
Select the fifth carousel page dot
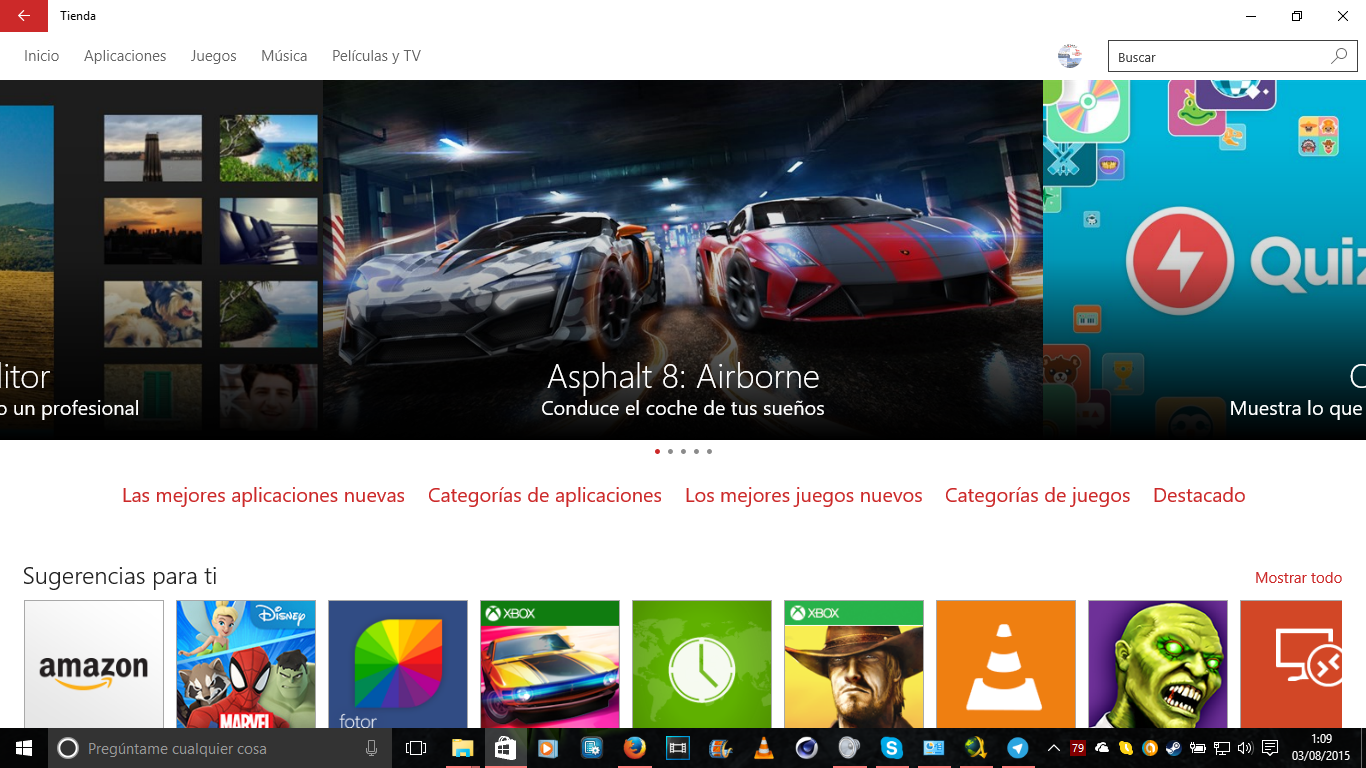(709, 452)
